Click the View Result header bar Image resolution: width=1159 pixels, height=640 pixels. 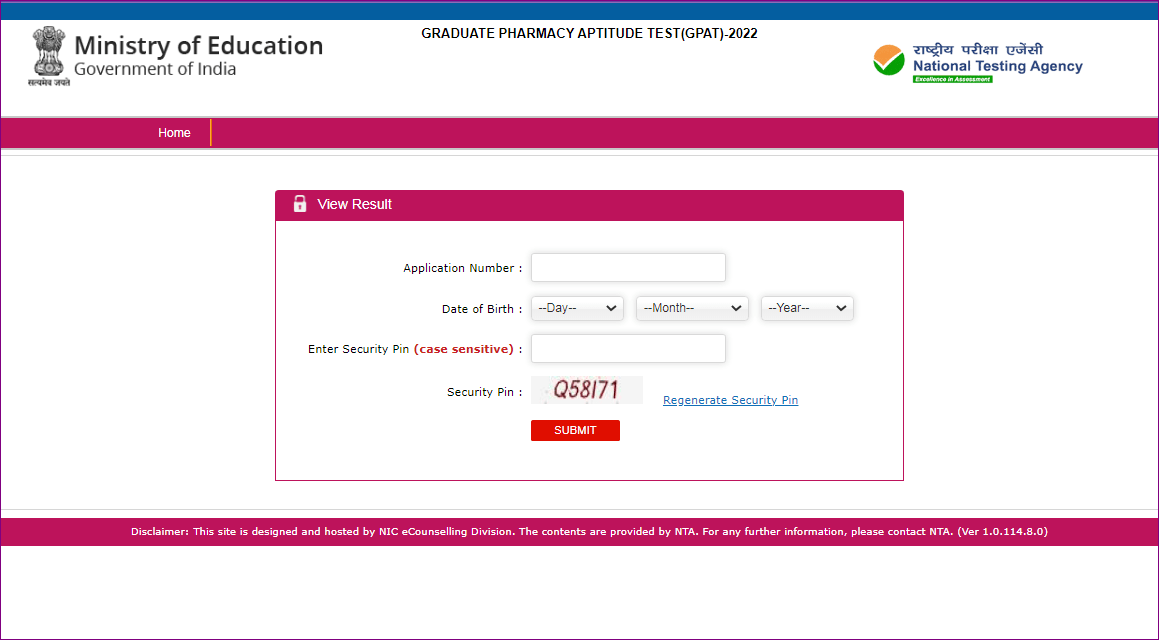coord(589,204)
